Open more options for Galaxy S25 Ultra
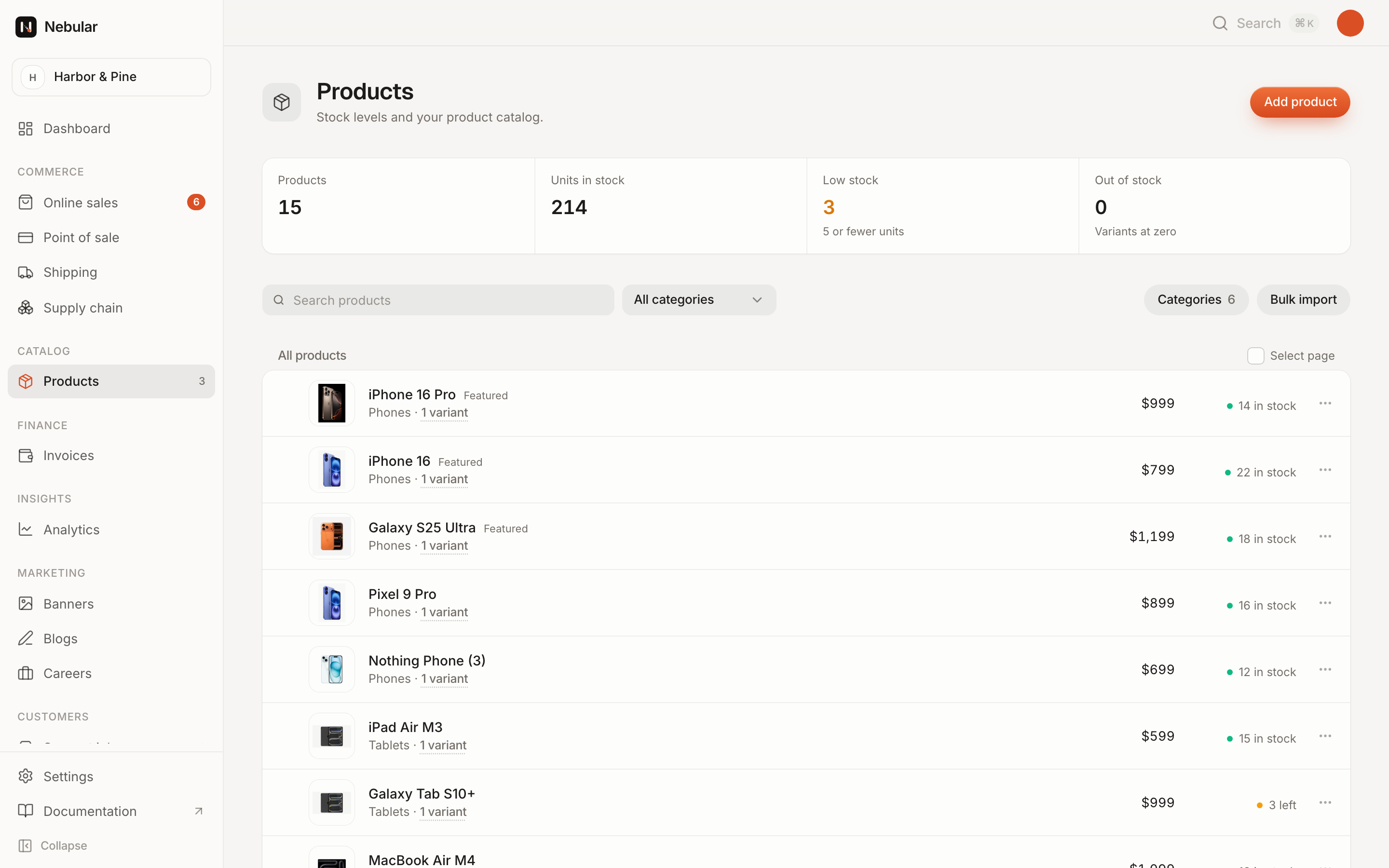1389x868 pixels. click(x=1325, y=537)
